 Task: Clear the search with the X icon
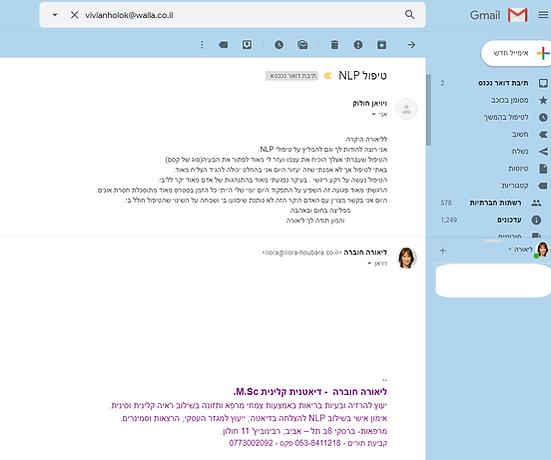click(74, 15)
